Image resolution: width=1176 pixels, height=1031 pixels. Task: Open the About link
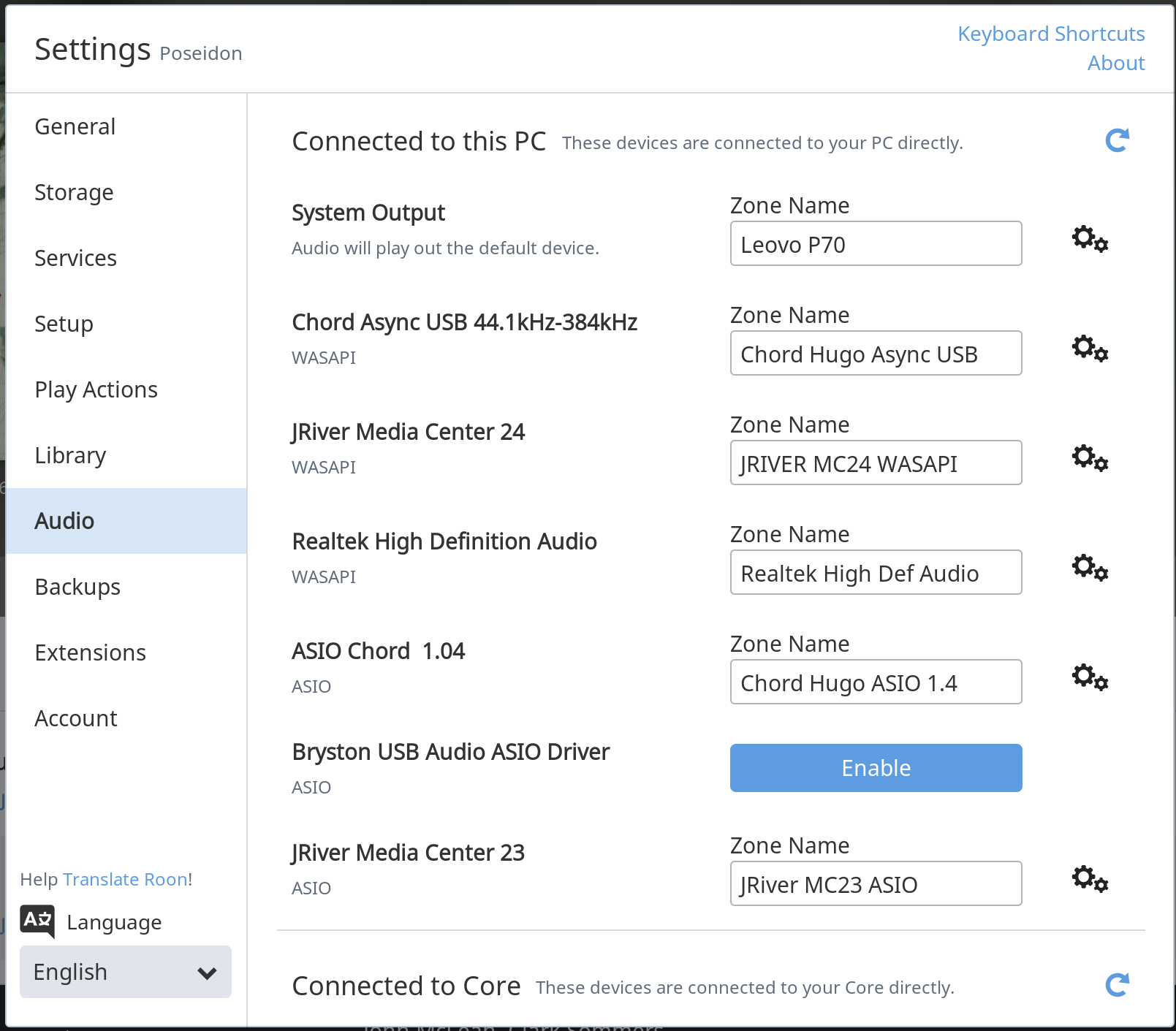[x=1116, y=63]
